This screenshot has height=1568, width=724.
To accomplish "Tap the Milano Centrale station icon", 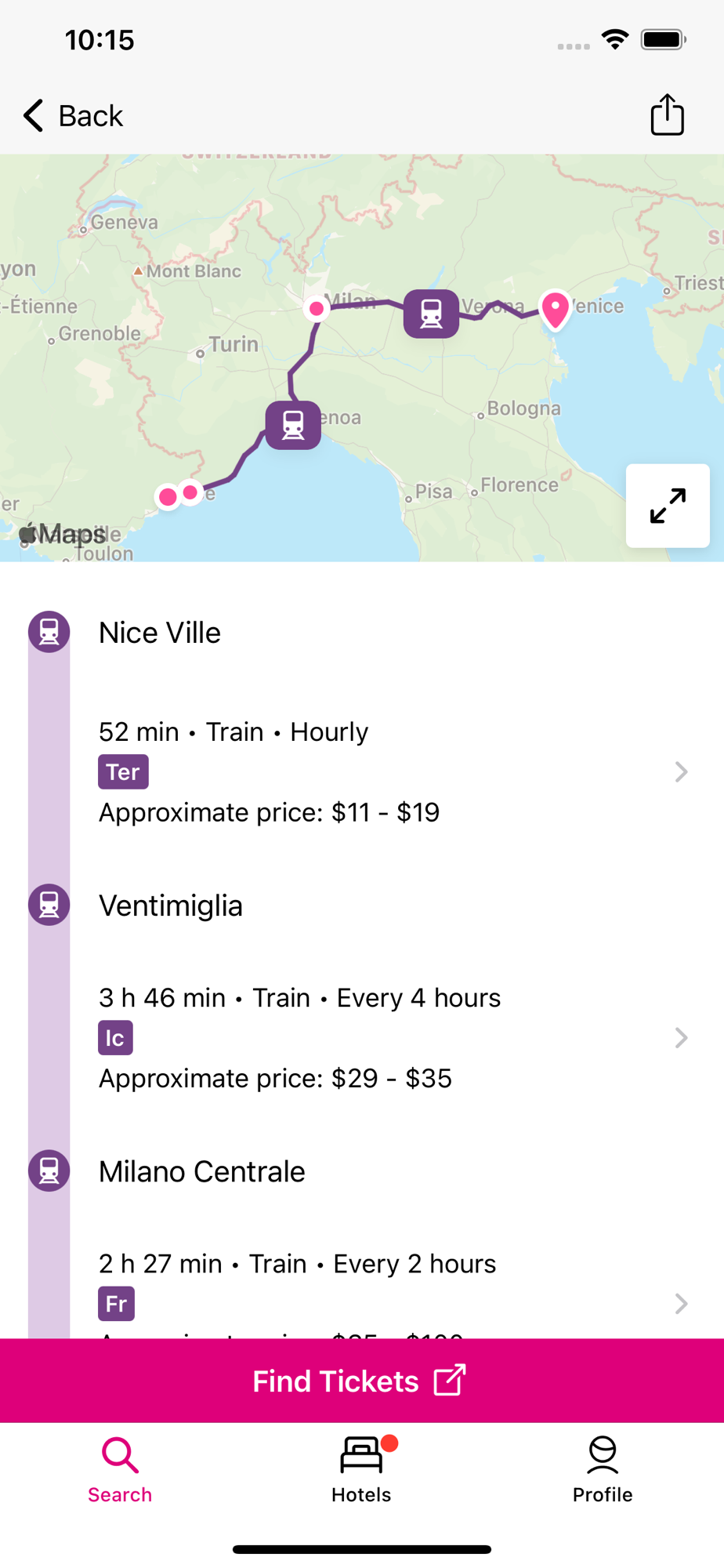I will [x=49, y=1171].
